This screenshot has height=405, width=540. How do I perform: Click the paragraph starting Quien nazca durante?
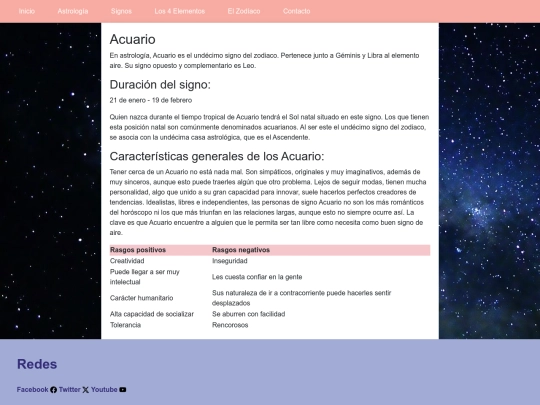tap(269, 127)
